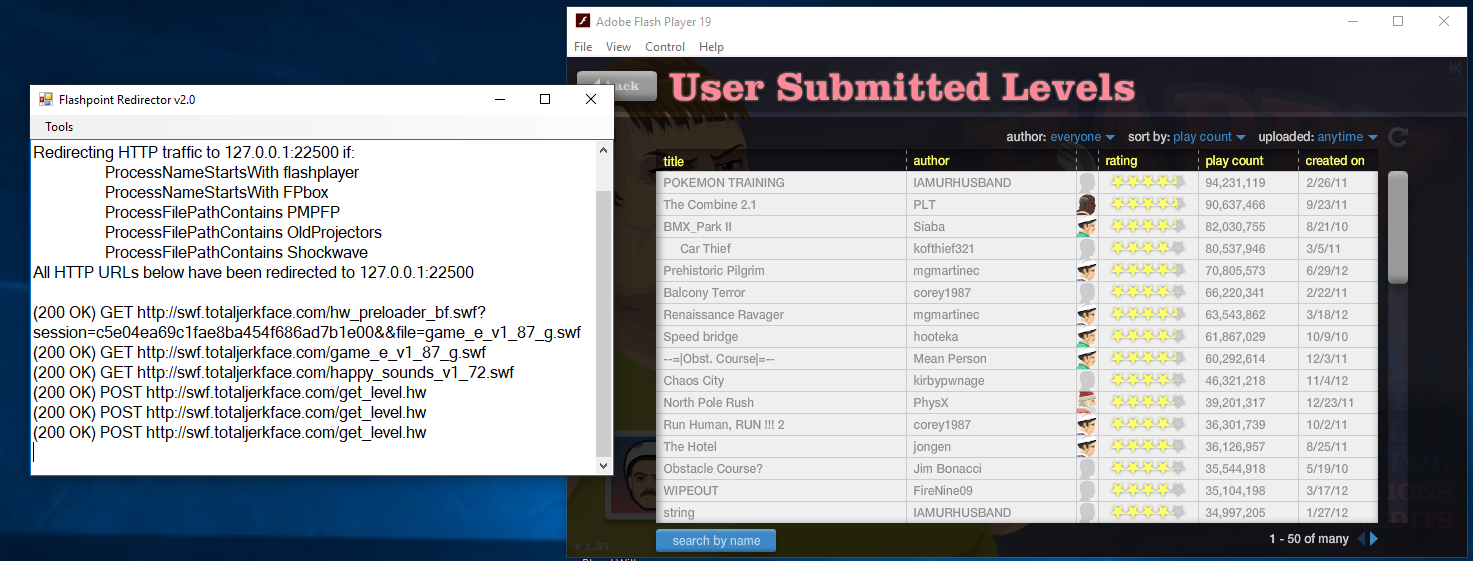Click the Adobe Flash Player title bar icon

[x=582, y=21]
